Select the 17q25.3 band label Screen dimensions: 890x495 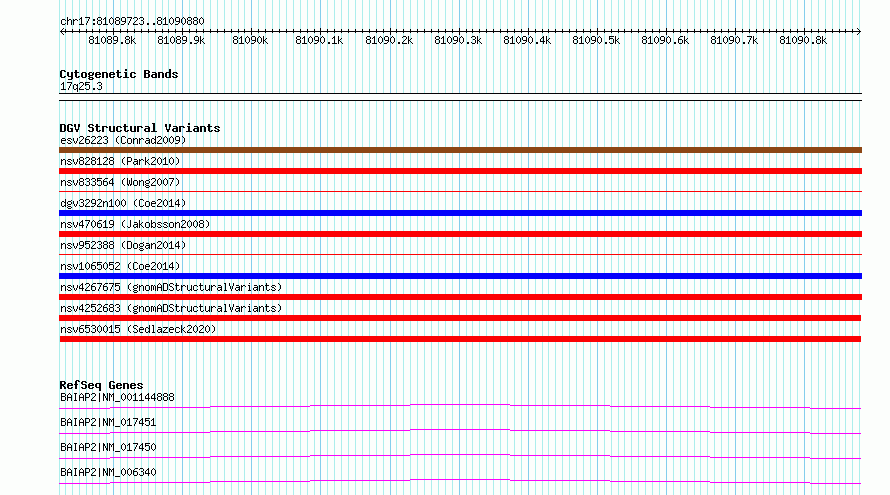click(x=81, y=86)
